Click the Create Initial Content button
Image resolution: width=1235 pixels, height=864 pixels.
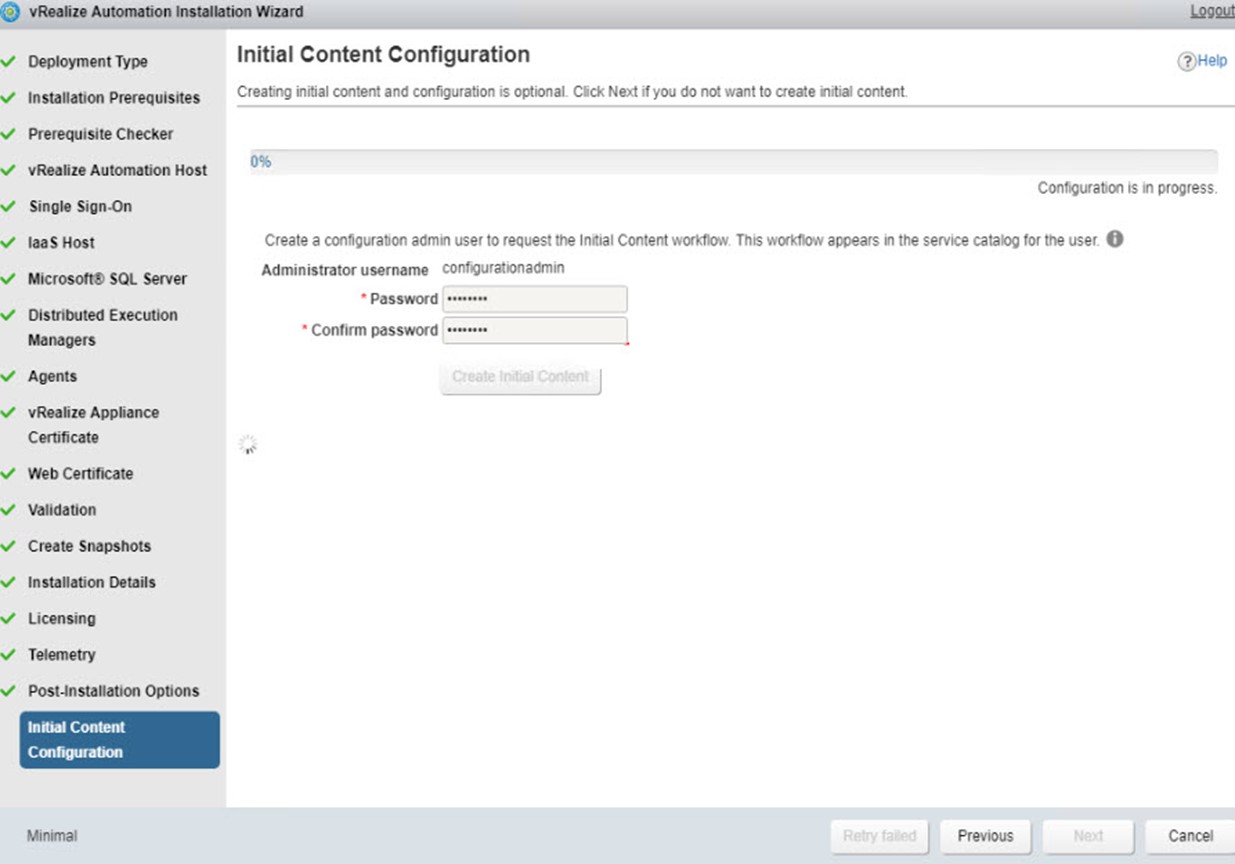(x=520, y=377)
